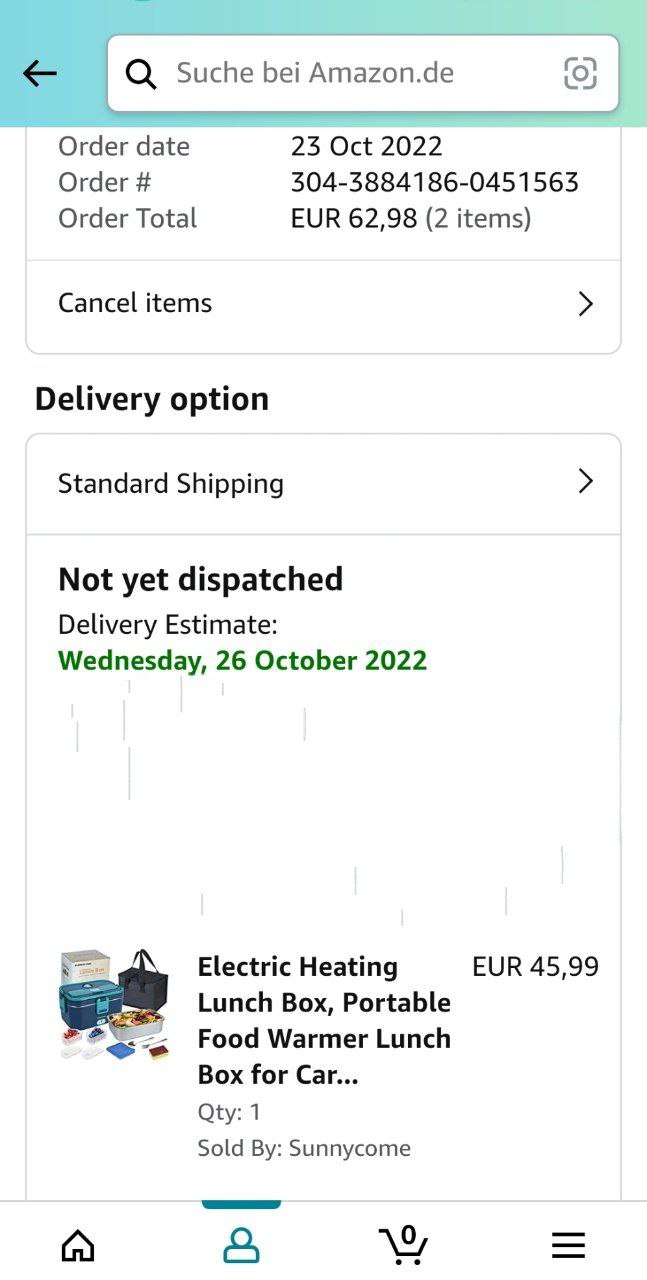Expand the Standard Shipping chevron
This screenshot has height=1280, width=647.
pyautogui.click(x=586, y=483)
